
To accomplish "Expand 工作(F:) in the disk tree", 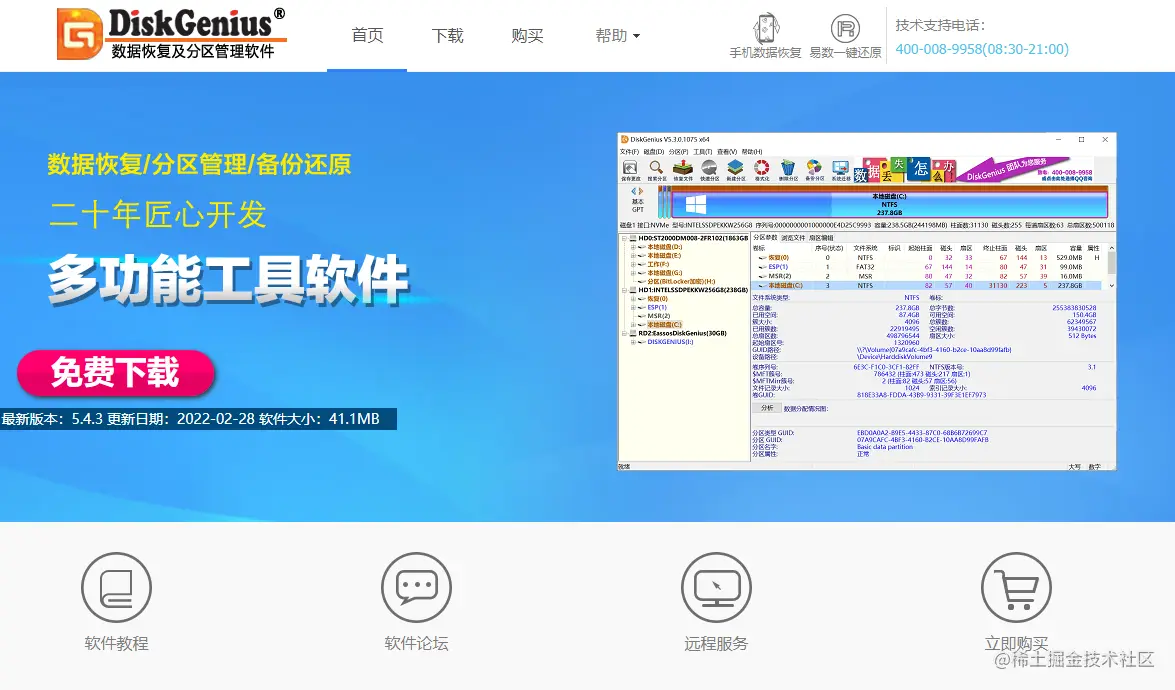I will tap(632, 264).
